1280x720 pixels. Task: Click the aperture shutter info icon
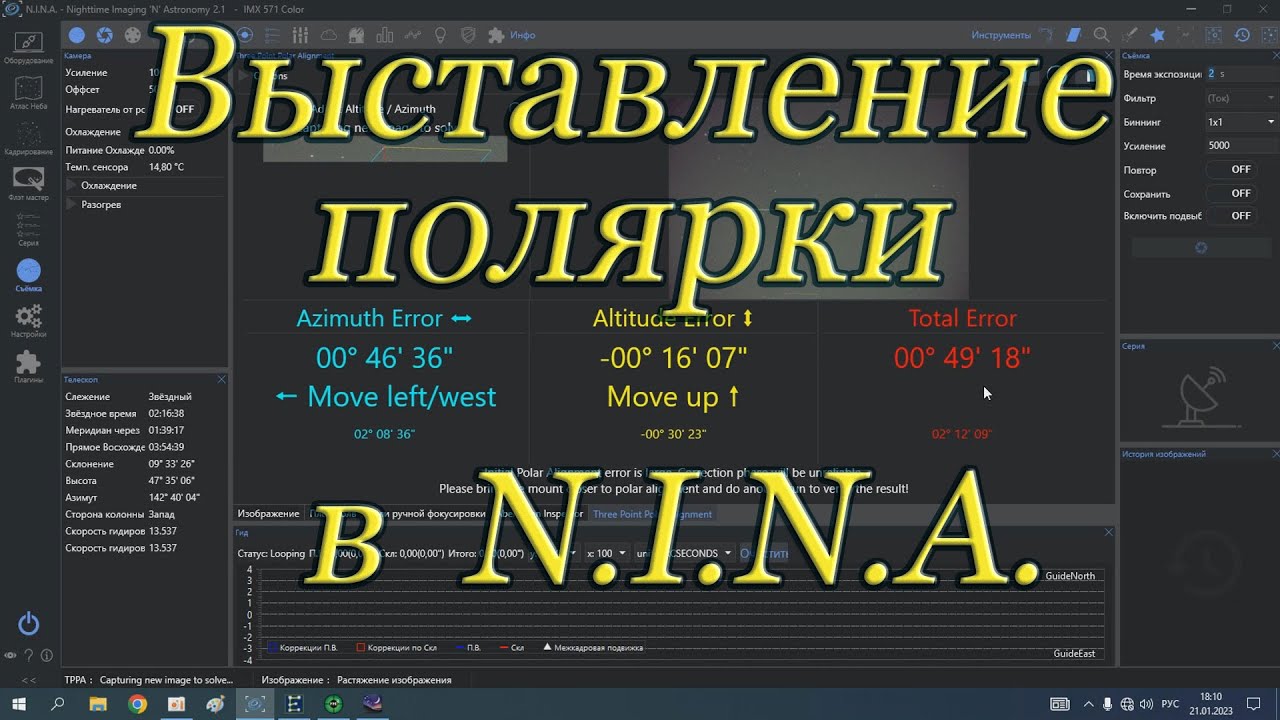[x=104, y=35]
